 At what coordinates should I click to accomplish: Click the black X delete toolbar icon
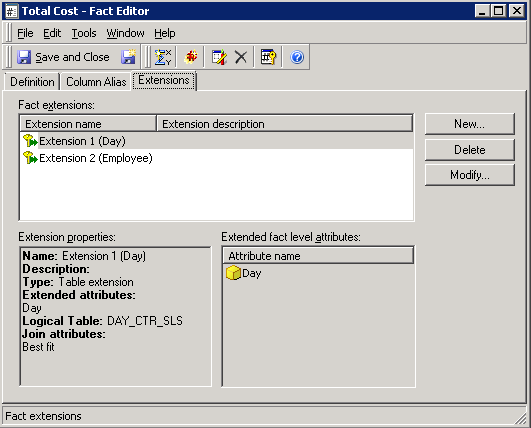point(241,57)
